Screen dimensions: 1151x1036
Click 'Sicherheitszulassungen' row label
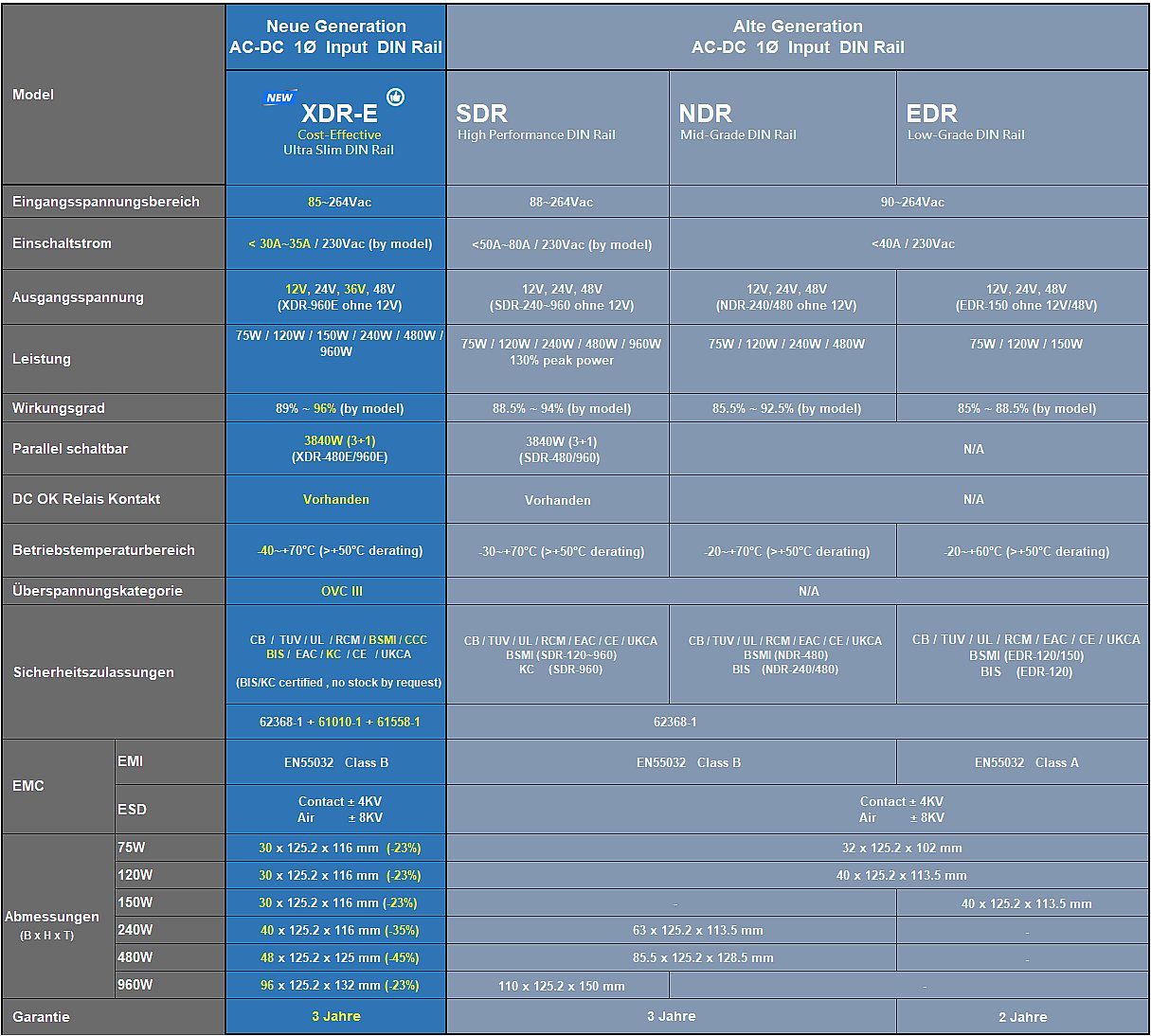pyautogui.click(x=94, y=672)
